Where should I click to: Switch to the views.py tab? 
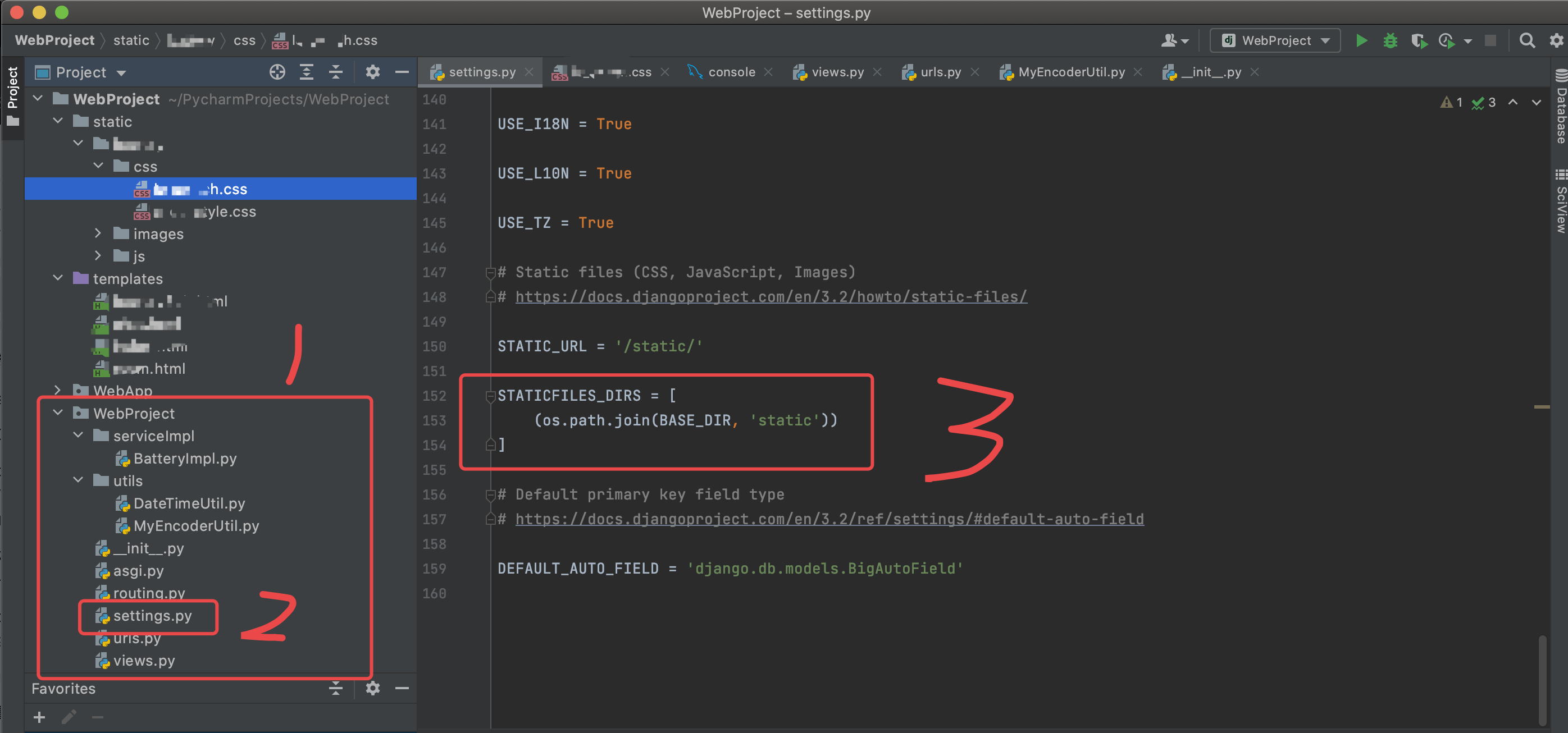point(837,72)
